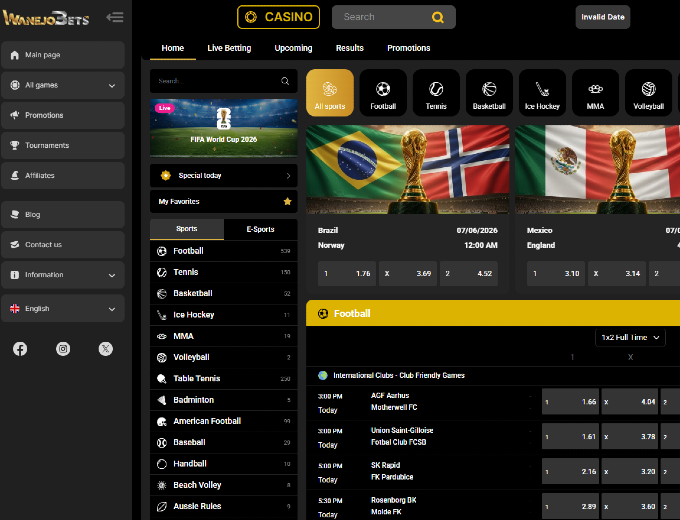Collapse the sidebar with the menu-fold icon
The image size is (680, 520).
click(x=115, y=17)
